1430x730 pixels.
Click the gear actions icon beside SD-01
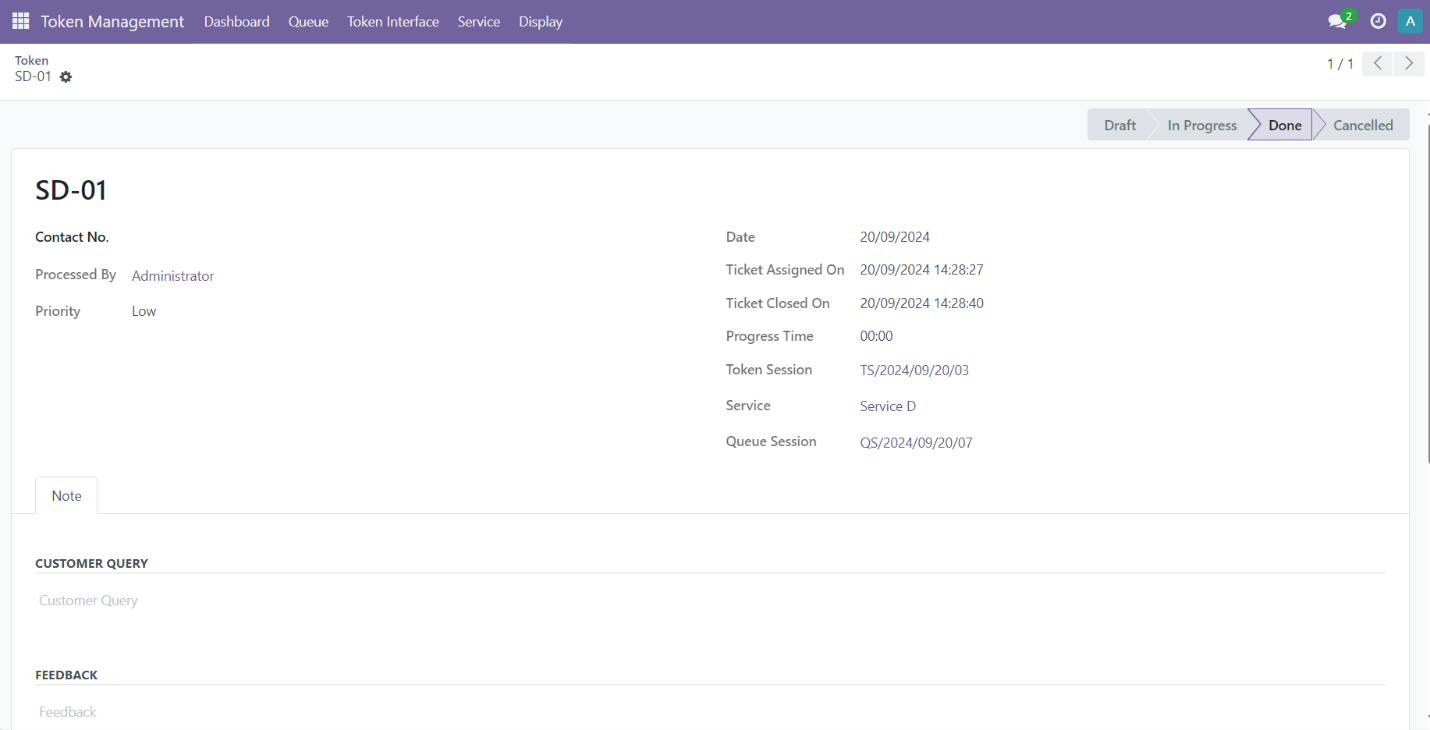pos(66,77)
